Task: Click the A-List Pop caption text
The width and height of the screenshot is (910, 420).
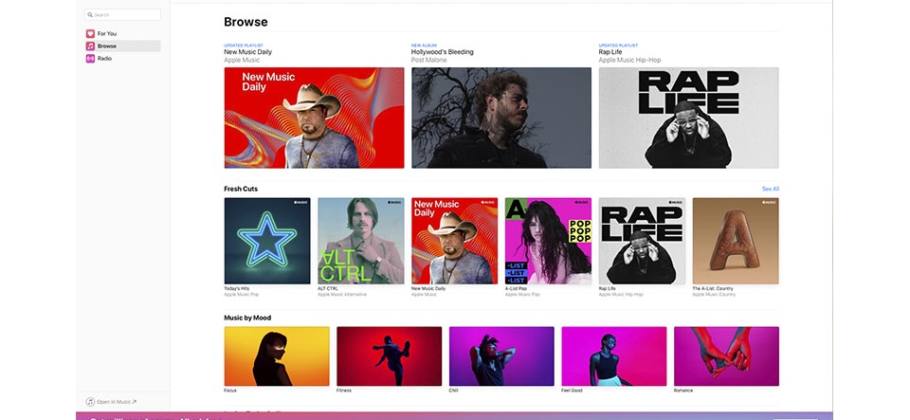Action: pos(517,288)
